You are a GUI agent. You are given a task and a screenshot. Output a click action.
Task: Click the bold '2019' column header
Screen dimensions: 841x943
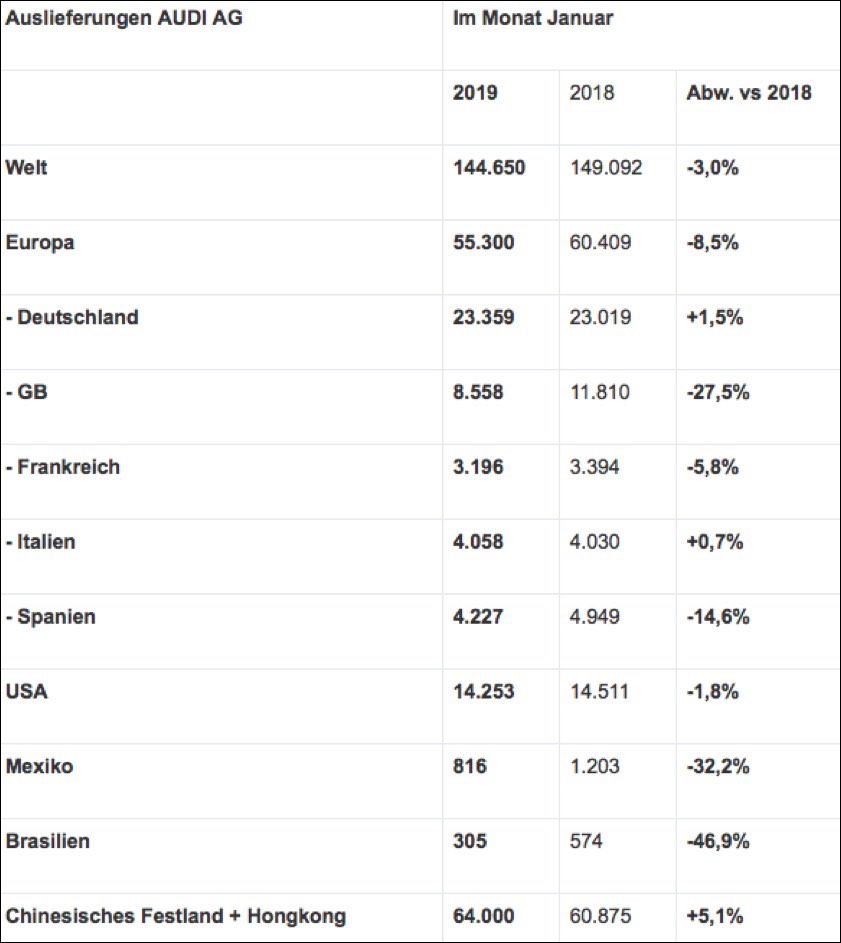(475, 93)
